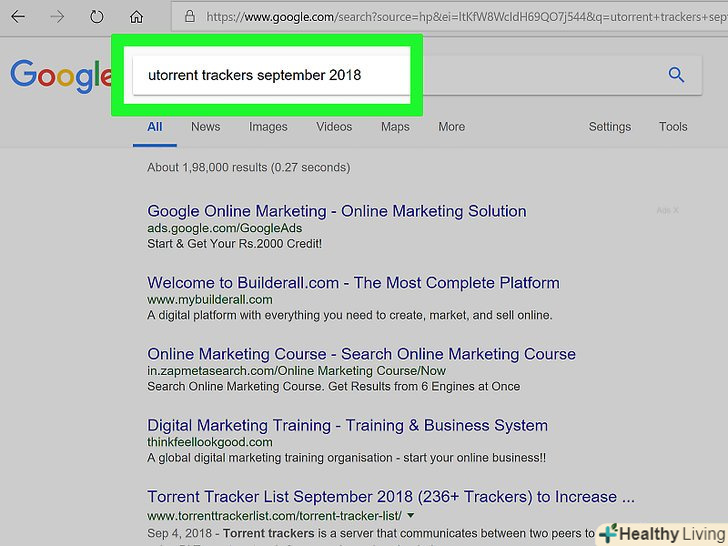Switch to the News tab
Image resolution: width=728 pixels, height=546 pixels.
point(206,127)
